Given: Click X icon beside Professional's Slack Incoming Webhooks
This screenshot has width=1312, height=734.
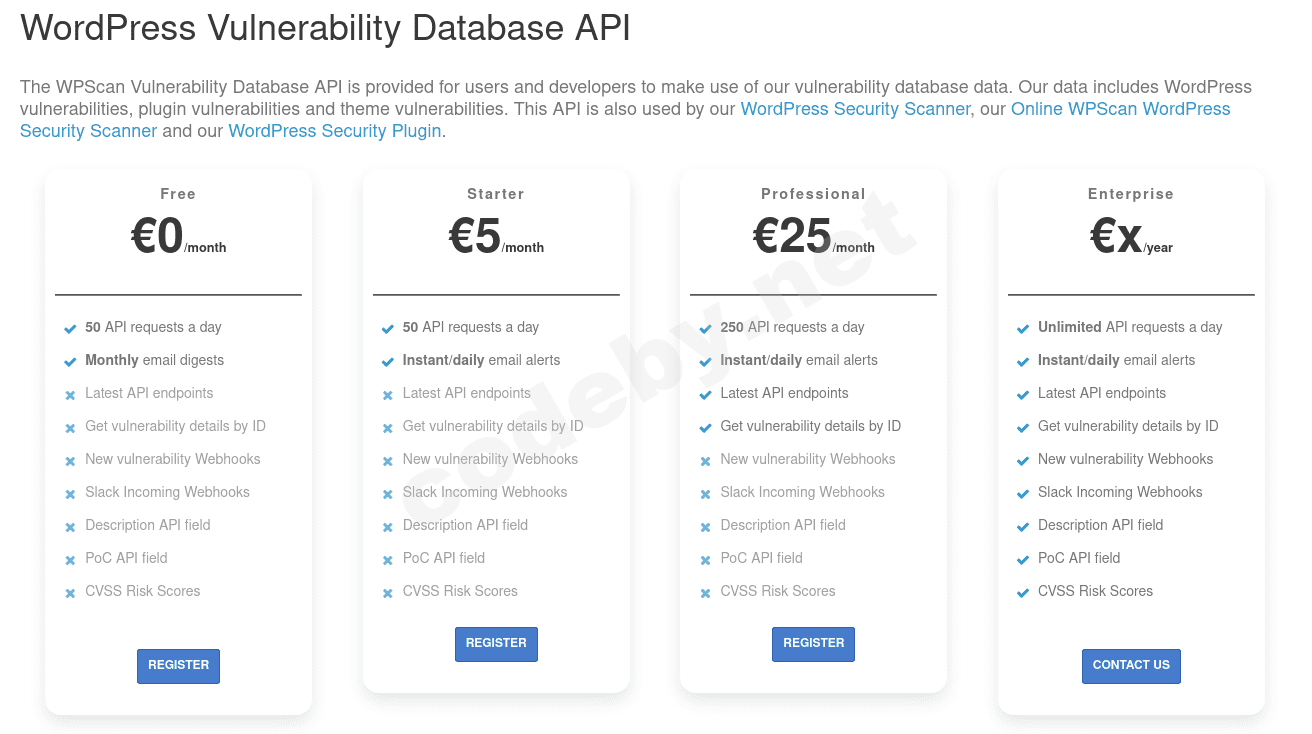Looking at the screenshot, I should [705, 494].
